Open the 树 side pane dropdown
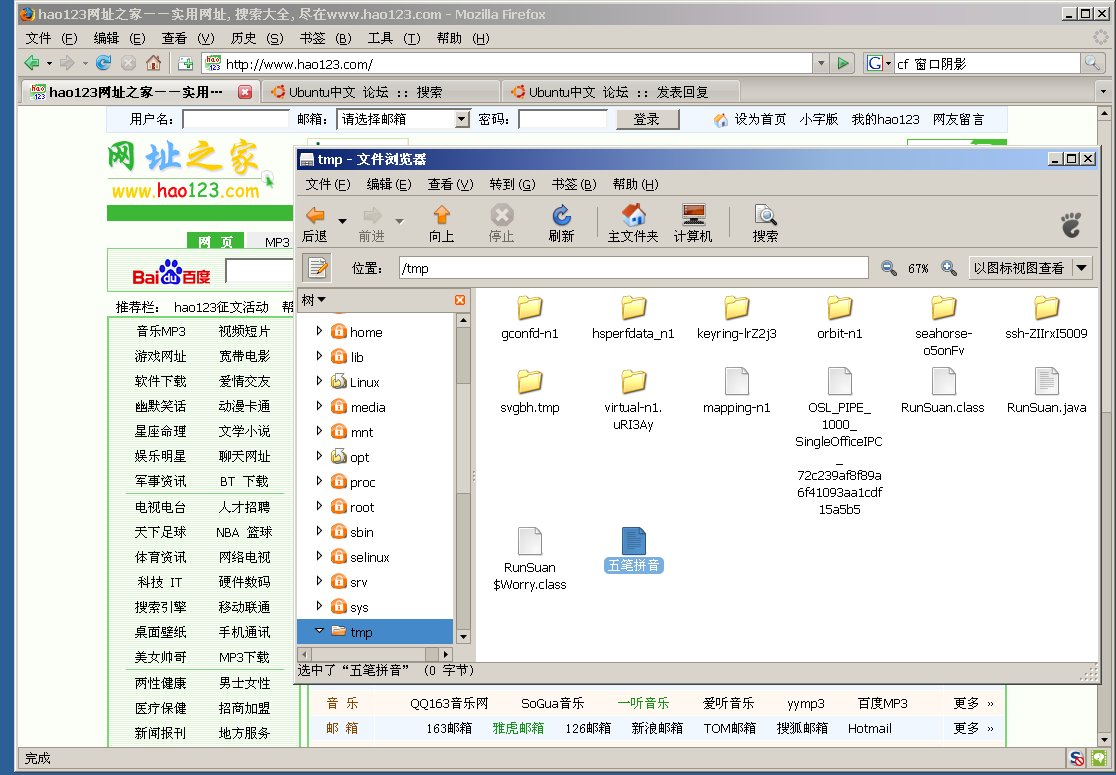The width and height of the screenshot is (1116, 775). (x=314, y=300)
